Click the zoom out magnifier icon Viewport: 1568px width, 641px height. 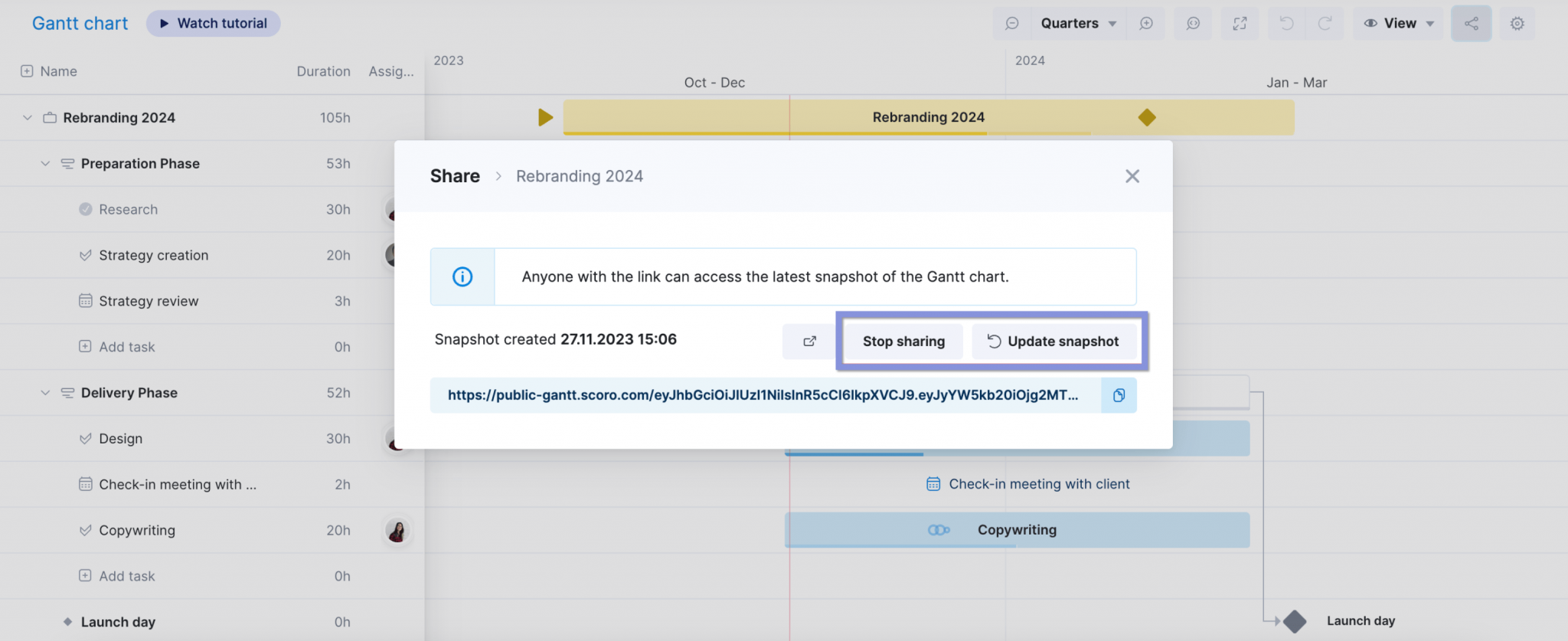click(1012, 24)
